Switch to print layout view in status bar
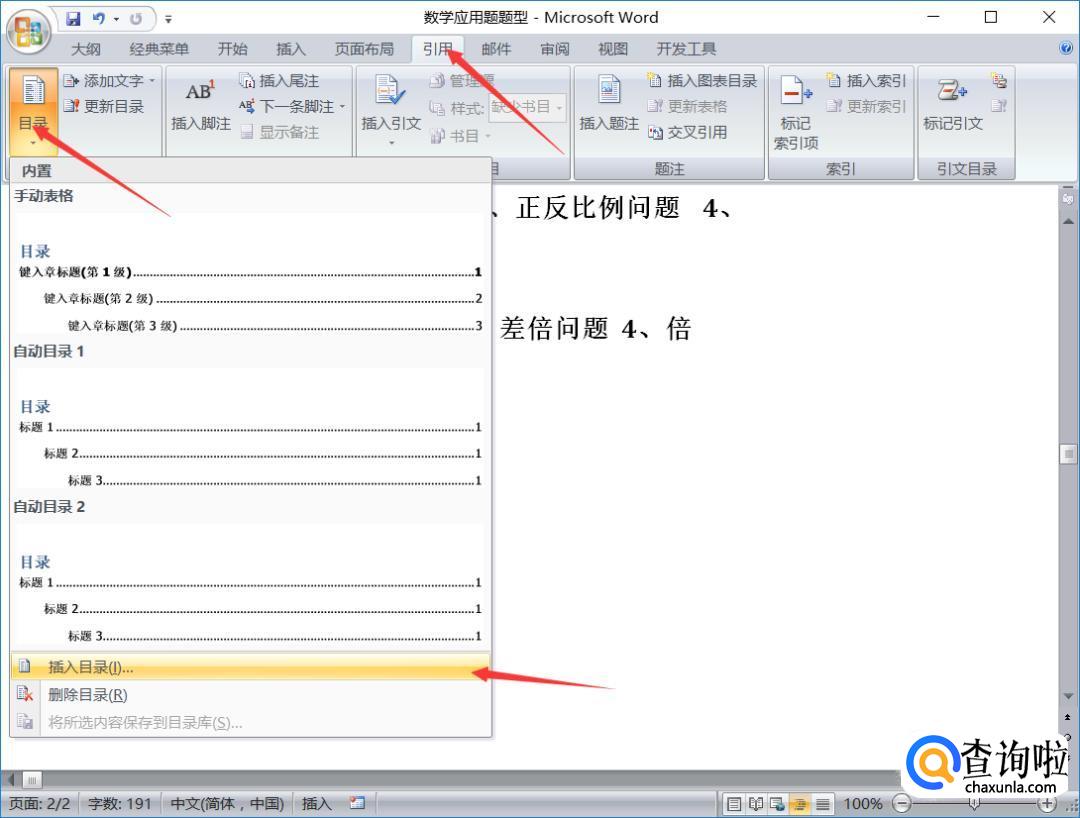Viewport: 1080px width, 818px height. tap(735, 804)
